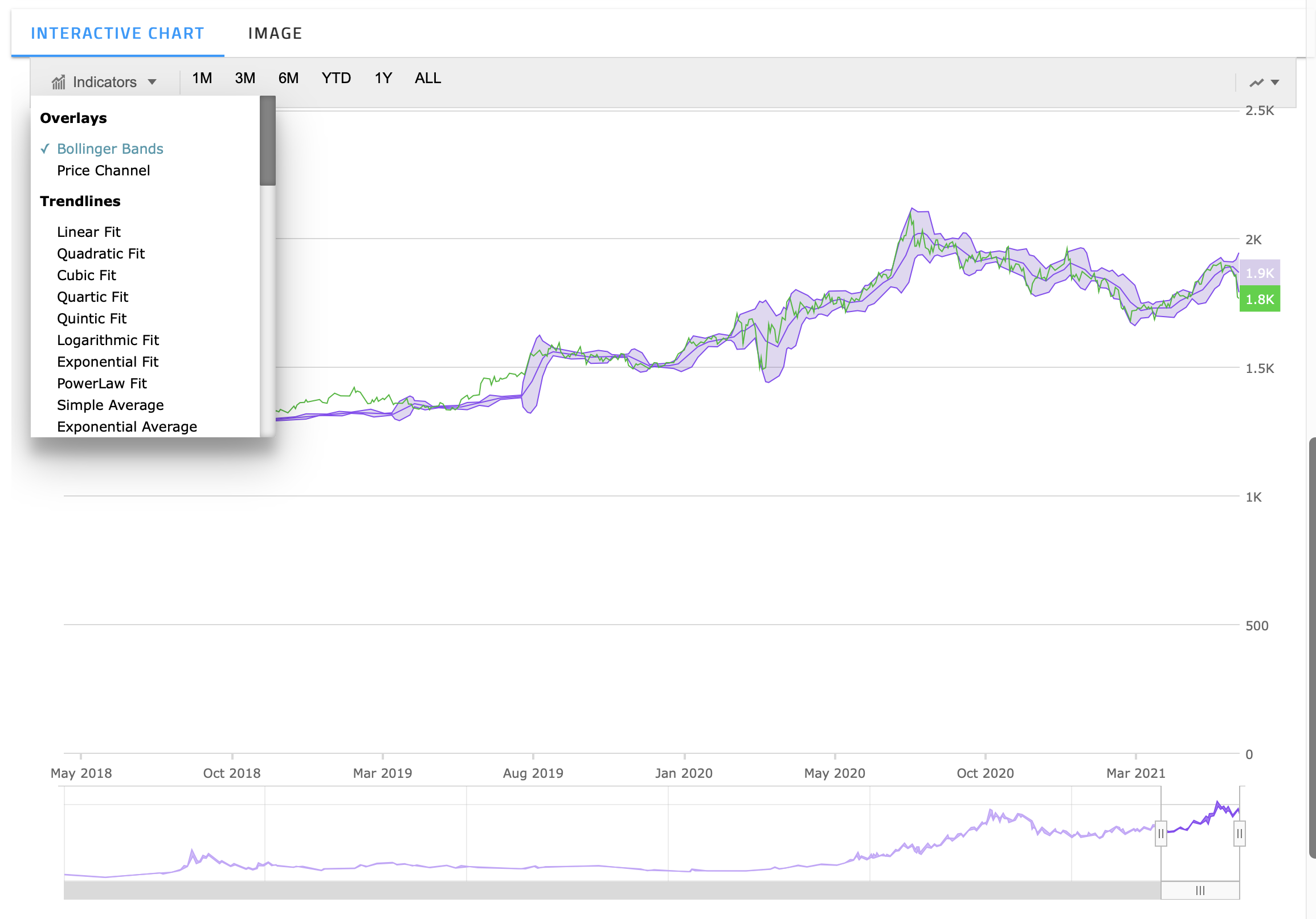Click the indicators menu scrollbar thumb
Viewport: 1316px width, 919px height.
(x=268, y=141)
